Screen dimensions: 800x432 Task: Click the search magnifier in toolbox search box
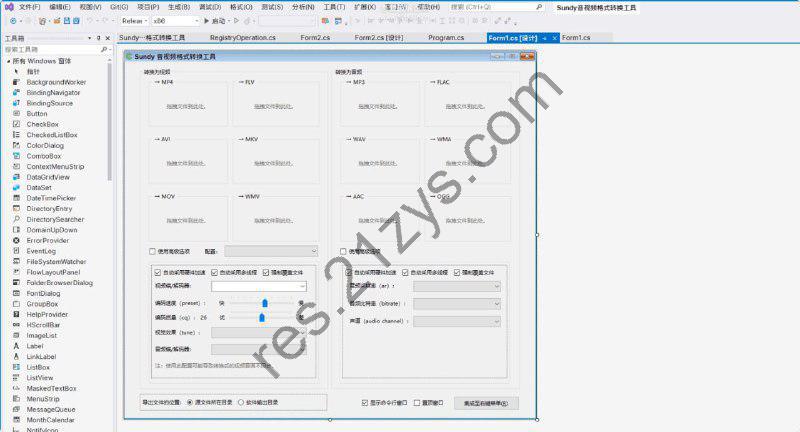104,49
